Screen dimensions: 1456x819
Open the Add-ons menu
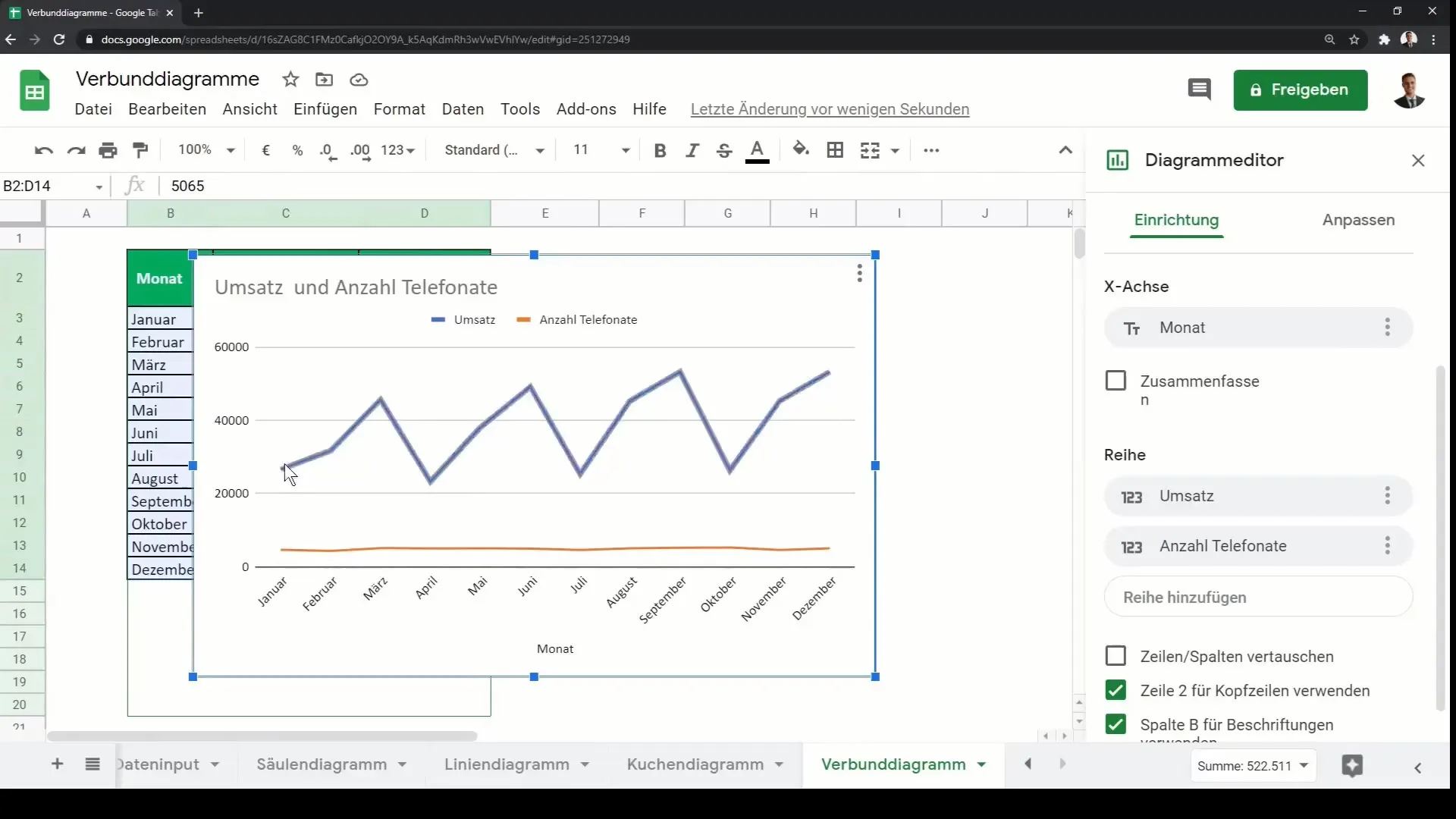coord(586,109)
